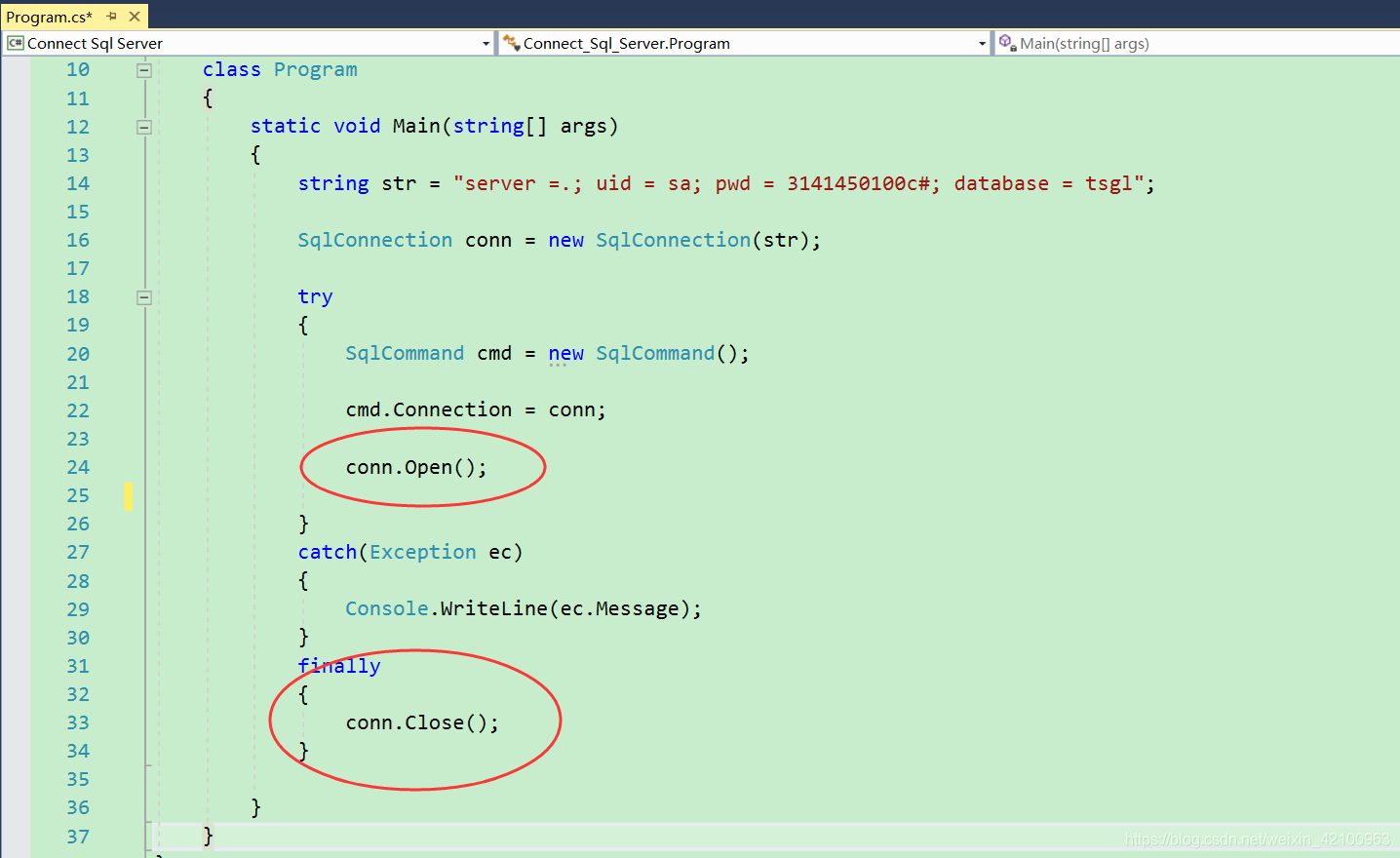Click the 'static void' keywords on line 12
This screenshot has height=858, width=1400.
pyautogui.click(x=315, y=126)
